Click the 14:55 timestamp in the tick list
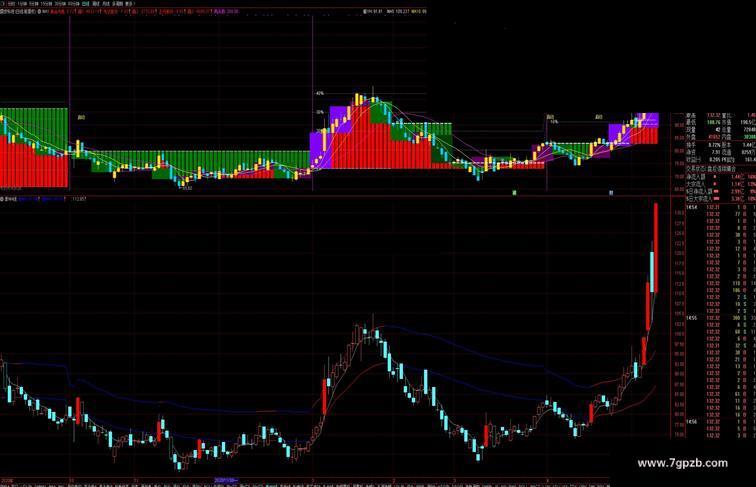Image resolution: width=756 pixels, height=487 pixels. pyautogui.click(x=691, y=318)
